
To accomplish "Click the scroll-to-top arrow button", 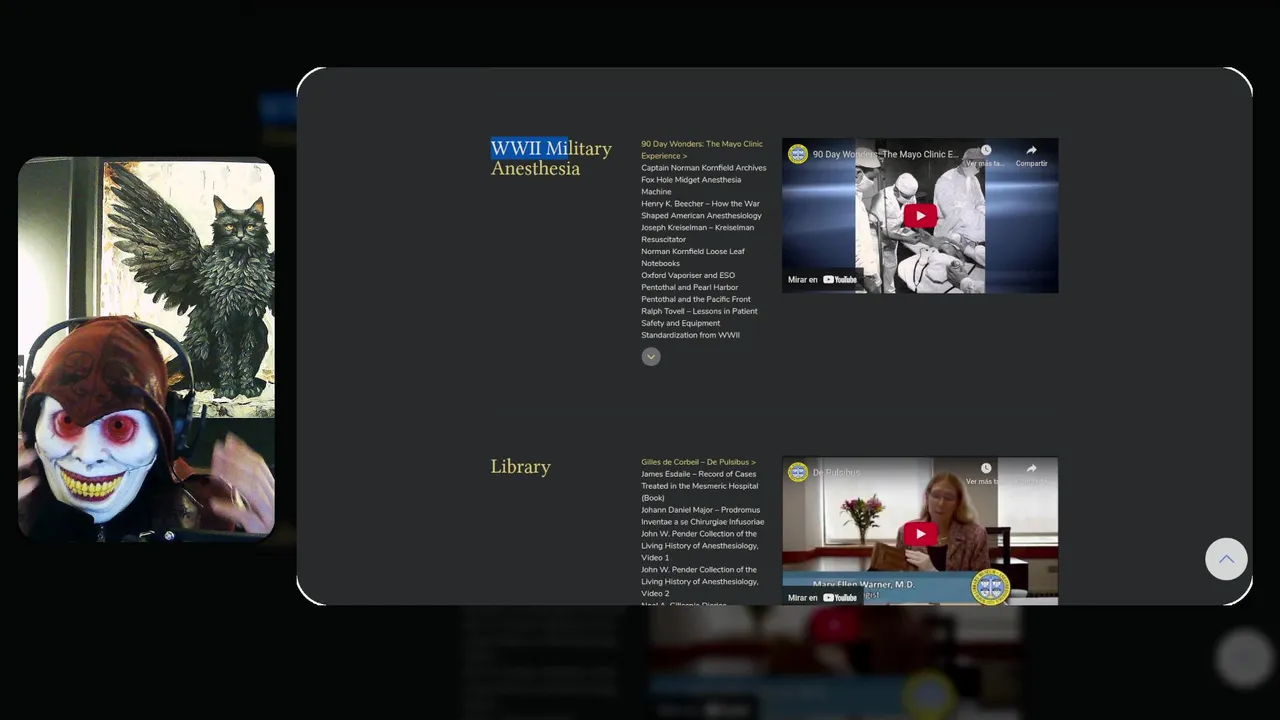I will 1226,559.
